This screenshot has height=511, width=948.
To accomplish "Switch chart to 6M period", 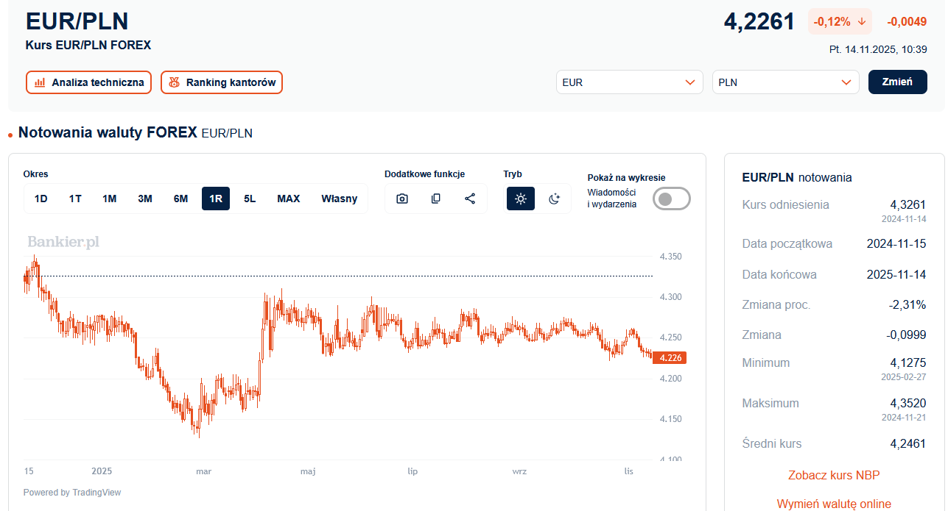I will click(181, 199).
